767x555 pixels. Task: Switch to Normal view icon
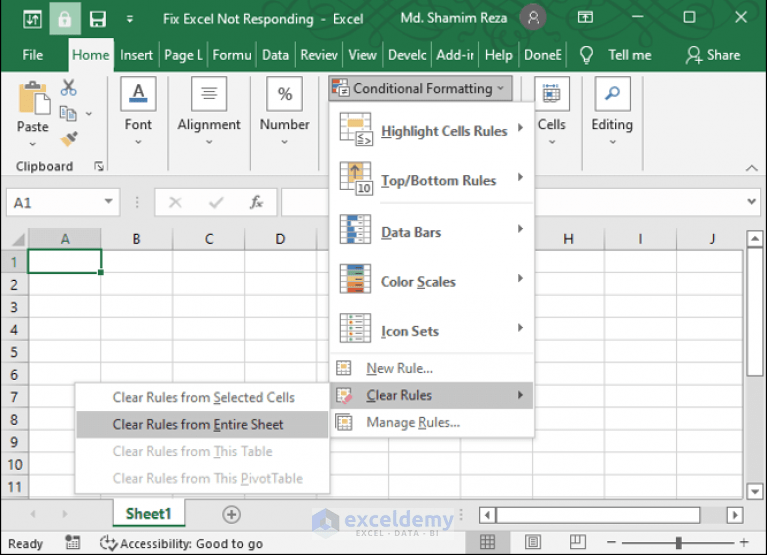[x=487, y=542]
